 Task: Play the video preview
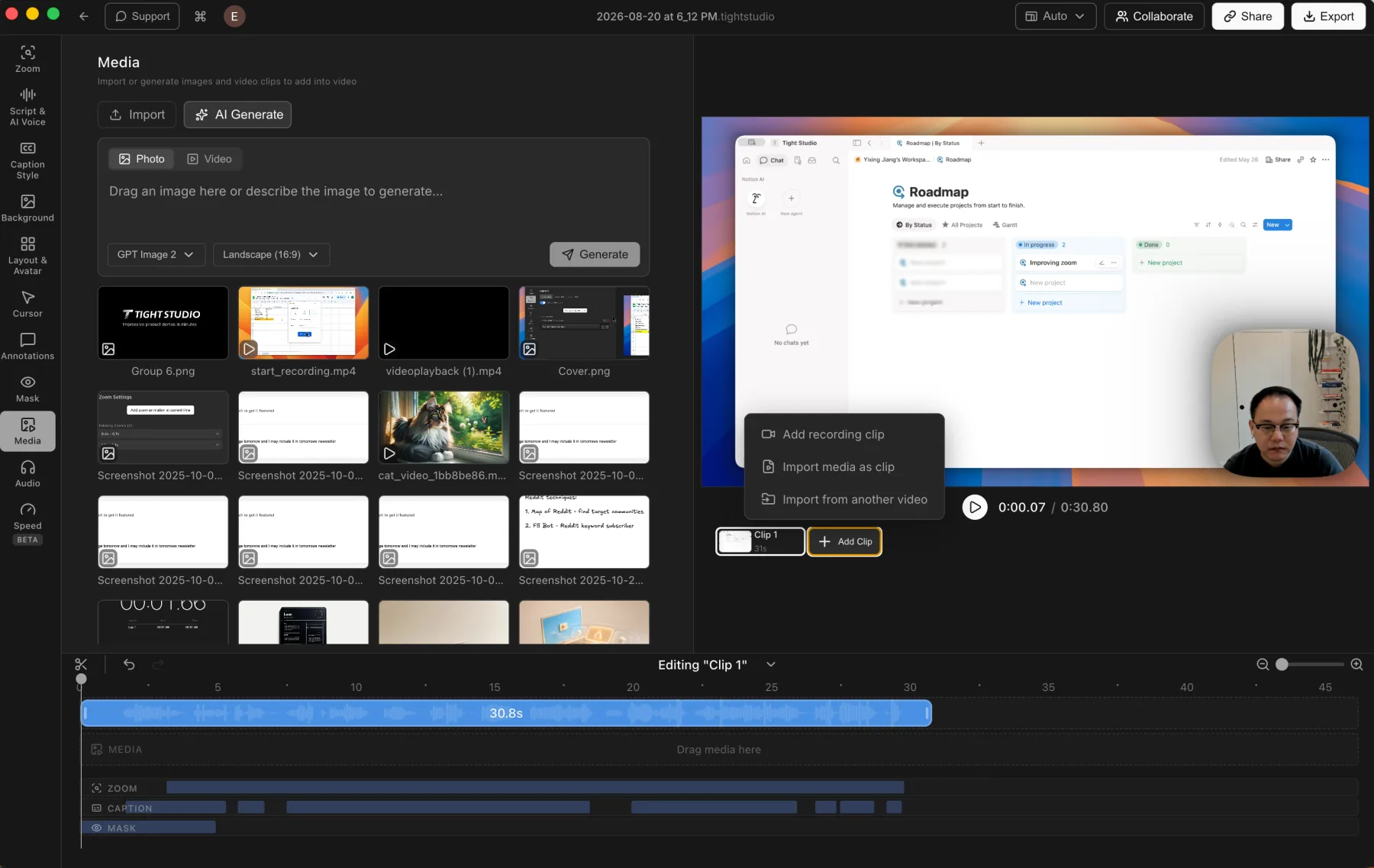[x=974, y=507]
